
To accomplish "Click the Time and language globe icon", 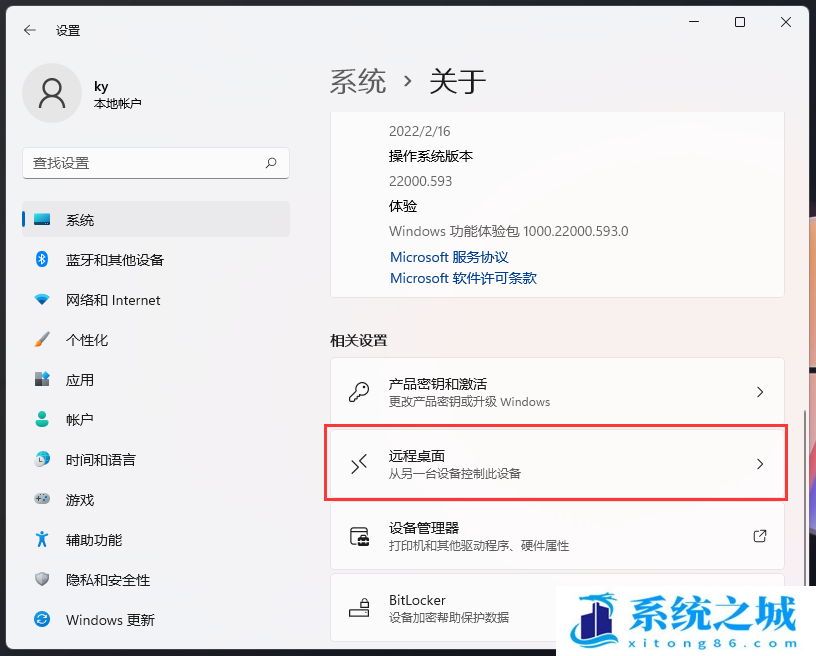I will click(42, 459).
